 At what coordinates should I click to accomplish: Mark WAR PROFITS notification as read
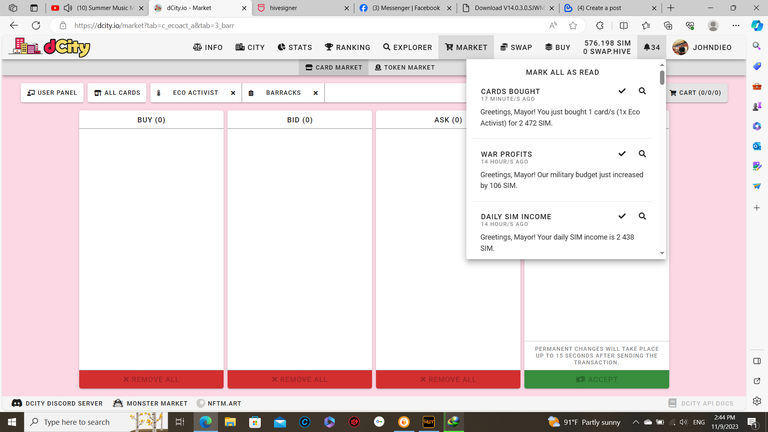[x=622, y=154]
